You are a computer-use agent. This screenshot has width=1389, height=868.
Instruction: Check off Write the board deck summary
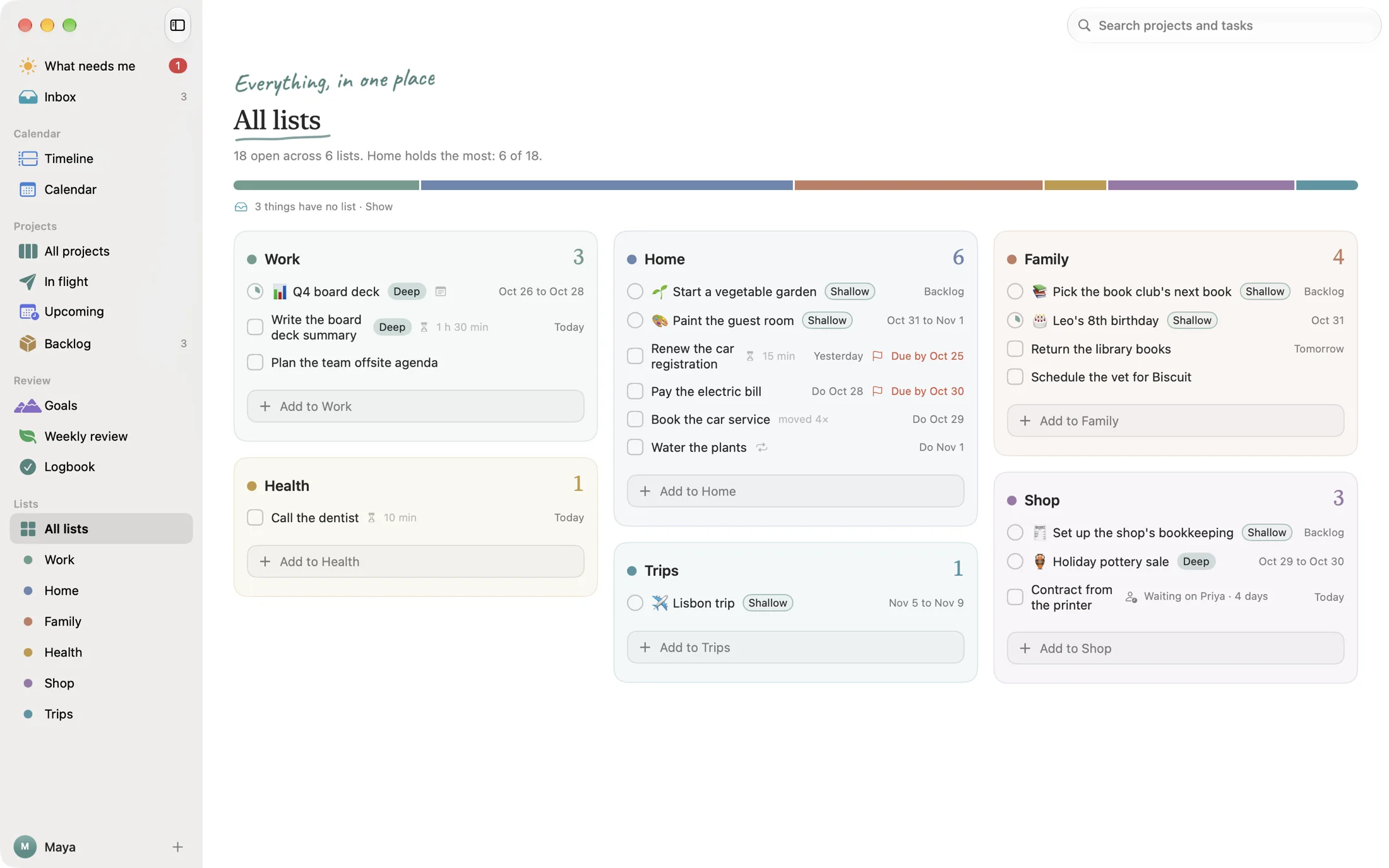point(255,327)
